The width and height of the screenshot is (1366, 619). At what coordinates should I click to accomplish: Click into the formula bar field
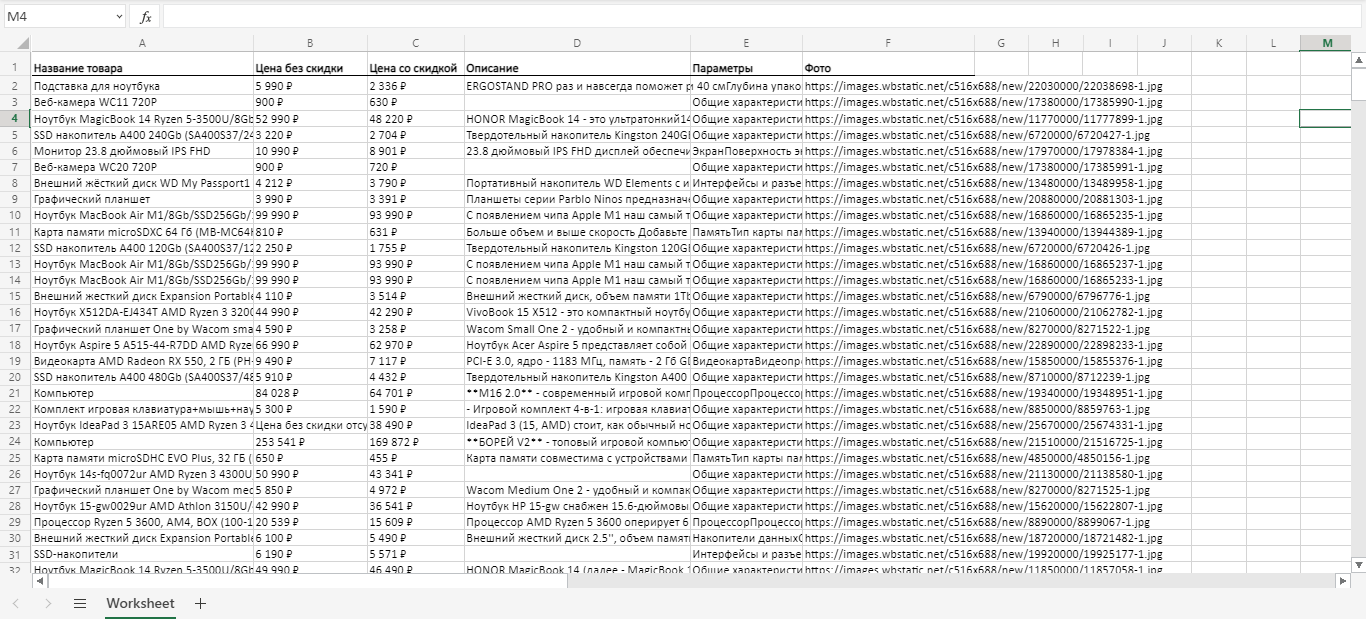coord(762,17)
